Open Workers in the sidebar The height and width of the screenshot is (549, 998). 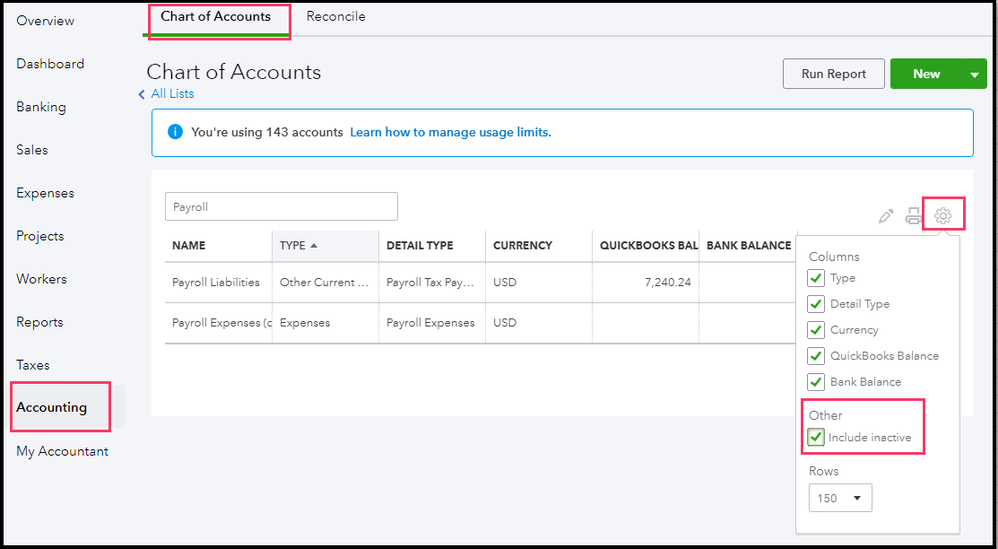(x=41, y=279)
